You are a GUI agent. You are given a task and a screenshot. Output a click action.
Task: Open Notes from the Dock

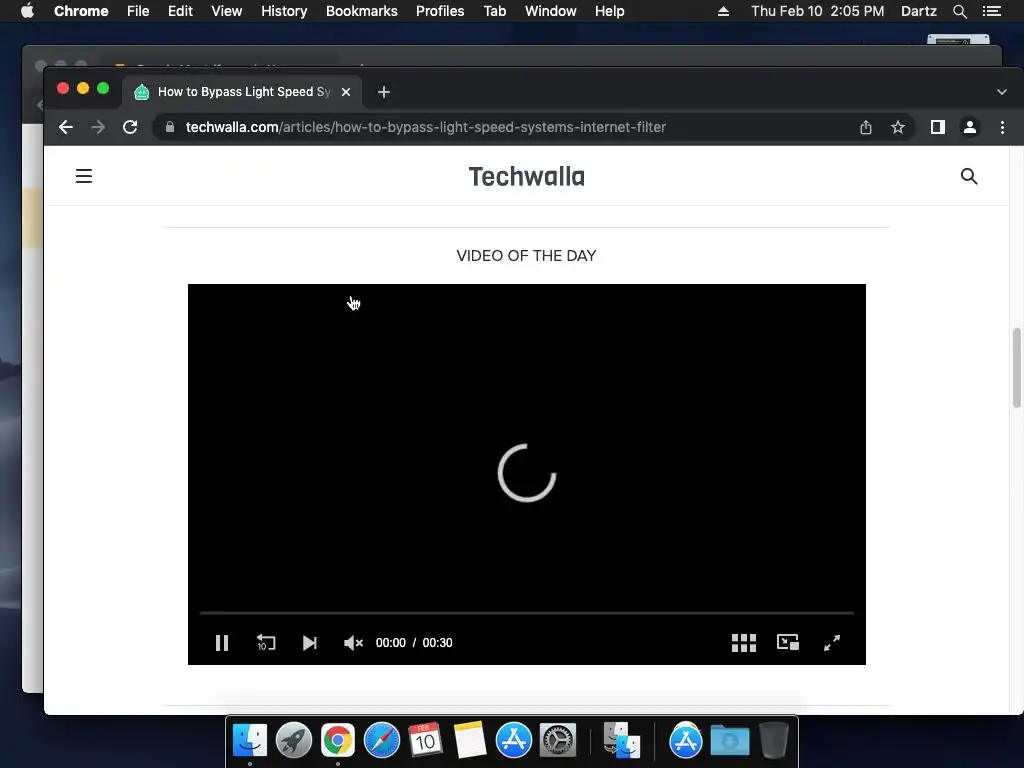(x=470, y=741)
